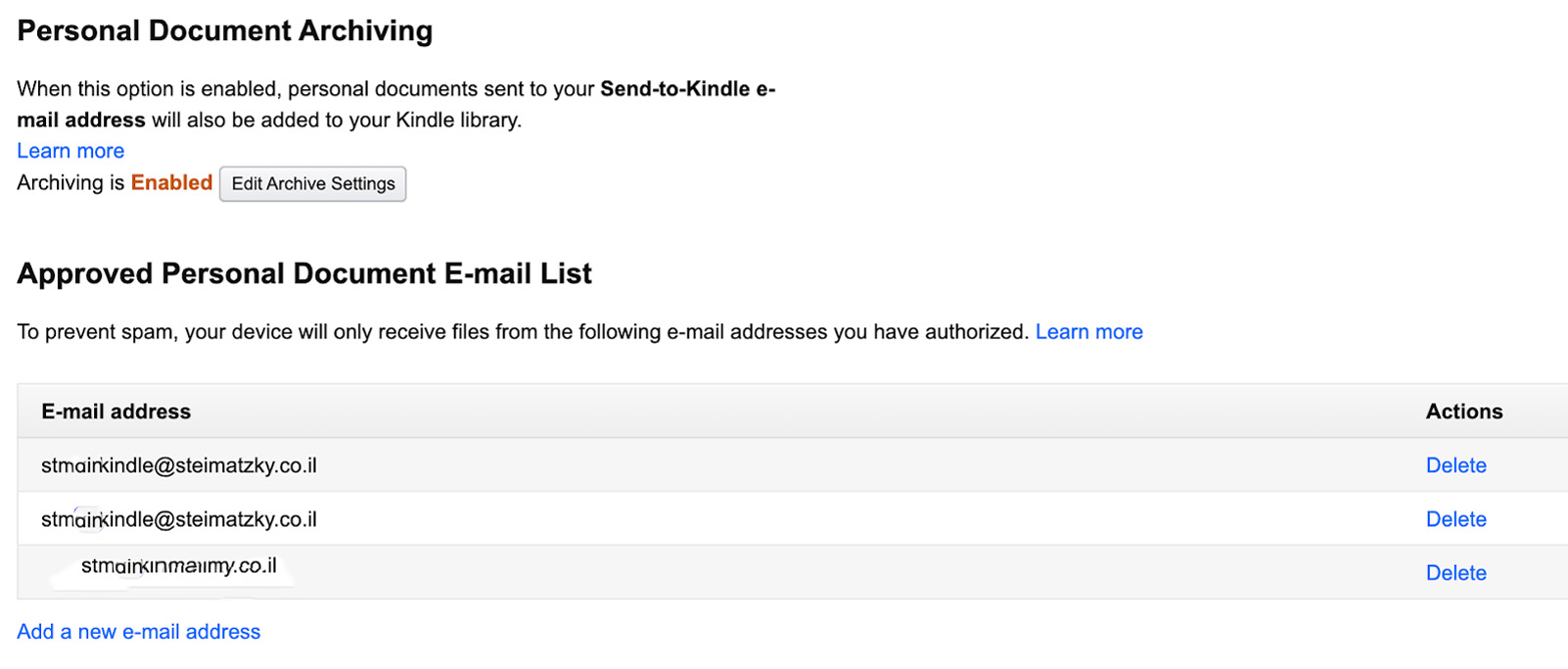The height and width of the screenshot is (669, 1568).
Task: Open Learn more link under Personal Document Archiving
Action: coord(70,151)
